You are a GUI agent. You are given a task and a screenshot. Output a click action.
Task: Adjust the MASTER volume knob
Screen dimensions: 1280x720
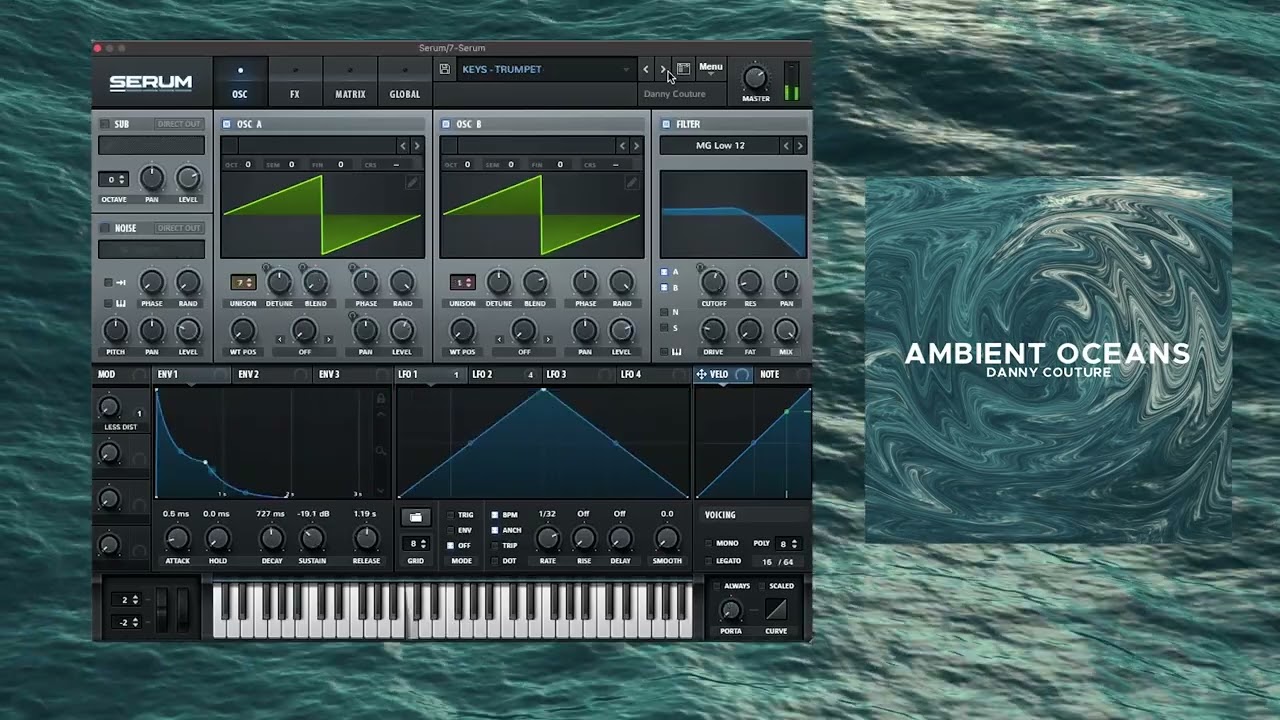[x=755, y=77]
